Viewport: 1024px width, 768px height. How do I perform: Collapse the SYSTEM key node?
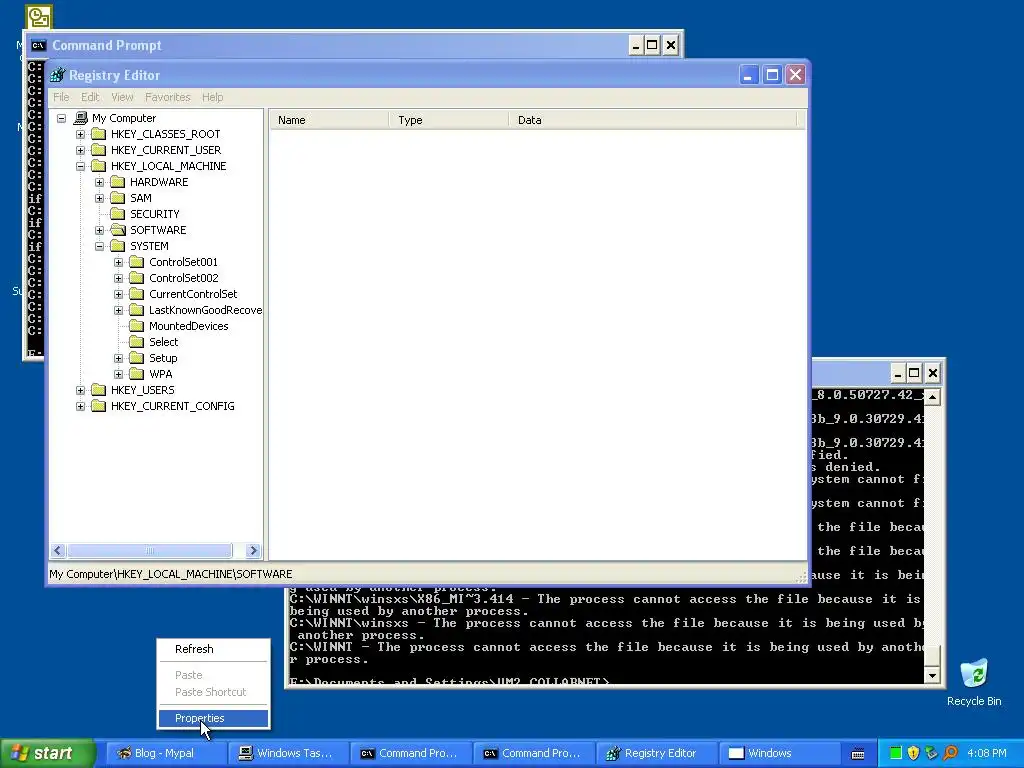(x=99, y=246)
